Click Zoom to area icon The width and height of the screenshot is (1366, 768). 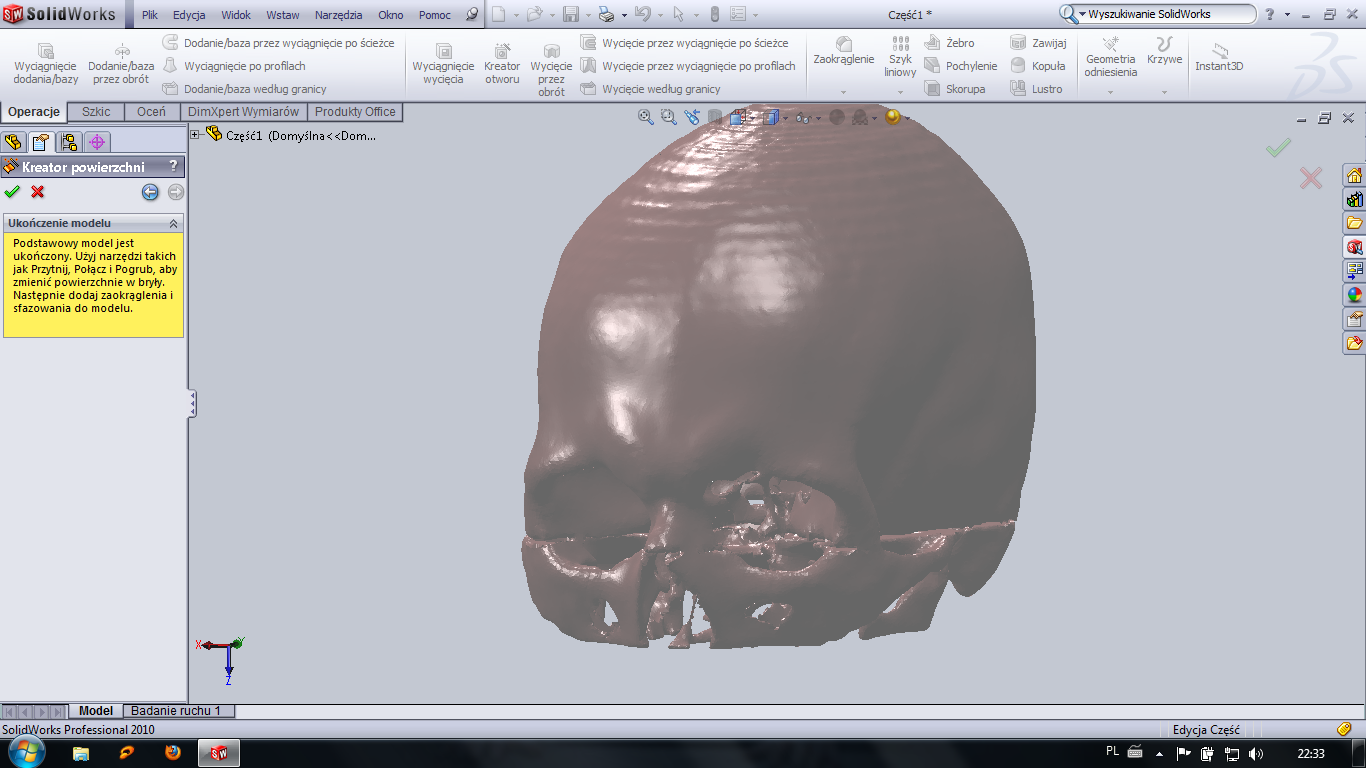(x=668, y=117)
